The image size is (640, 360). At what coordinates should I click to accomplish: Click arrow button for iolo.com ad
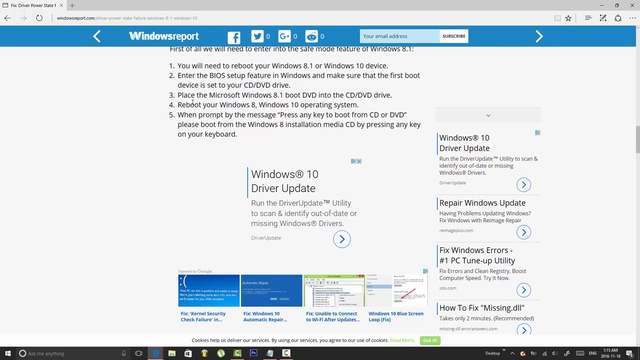click(x=524, y=290)
